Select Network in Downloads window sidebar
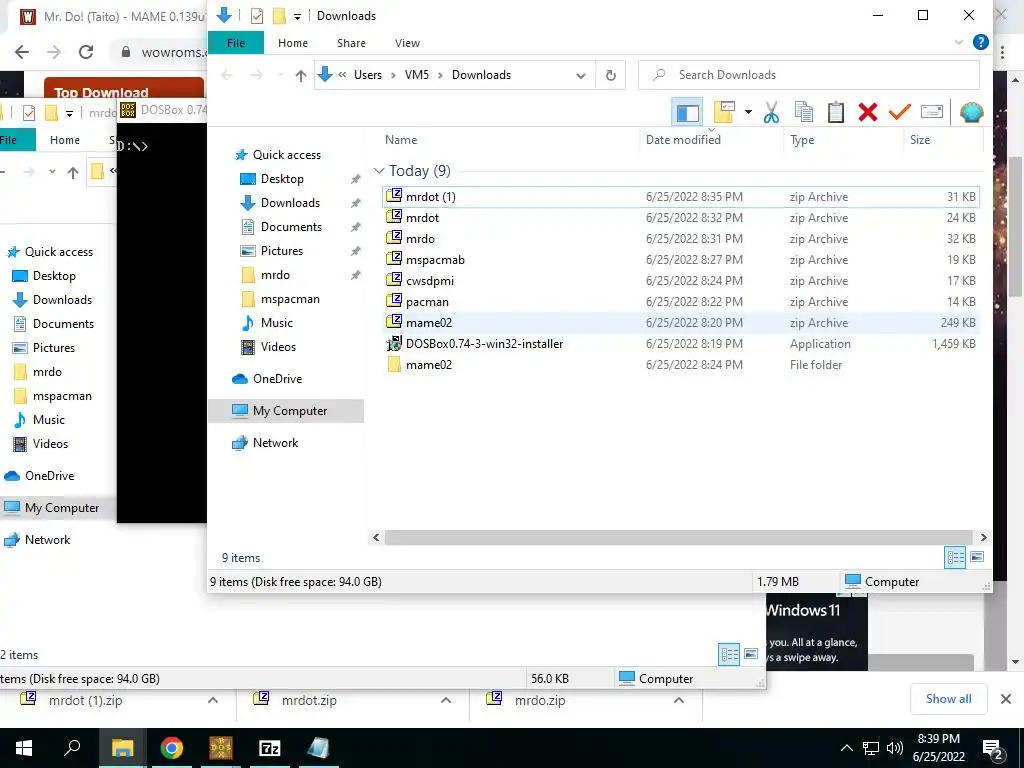 pyautogui.click(x=275, y=443)
